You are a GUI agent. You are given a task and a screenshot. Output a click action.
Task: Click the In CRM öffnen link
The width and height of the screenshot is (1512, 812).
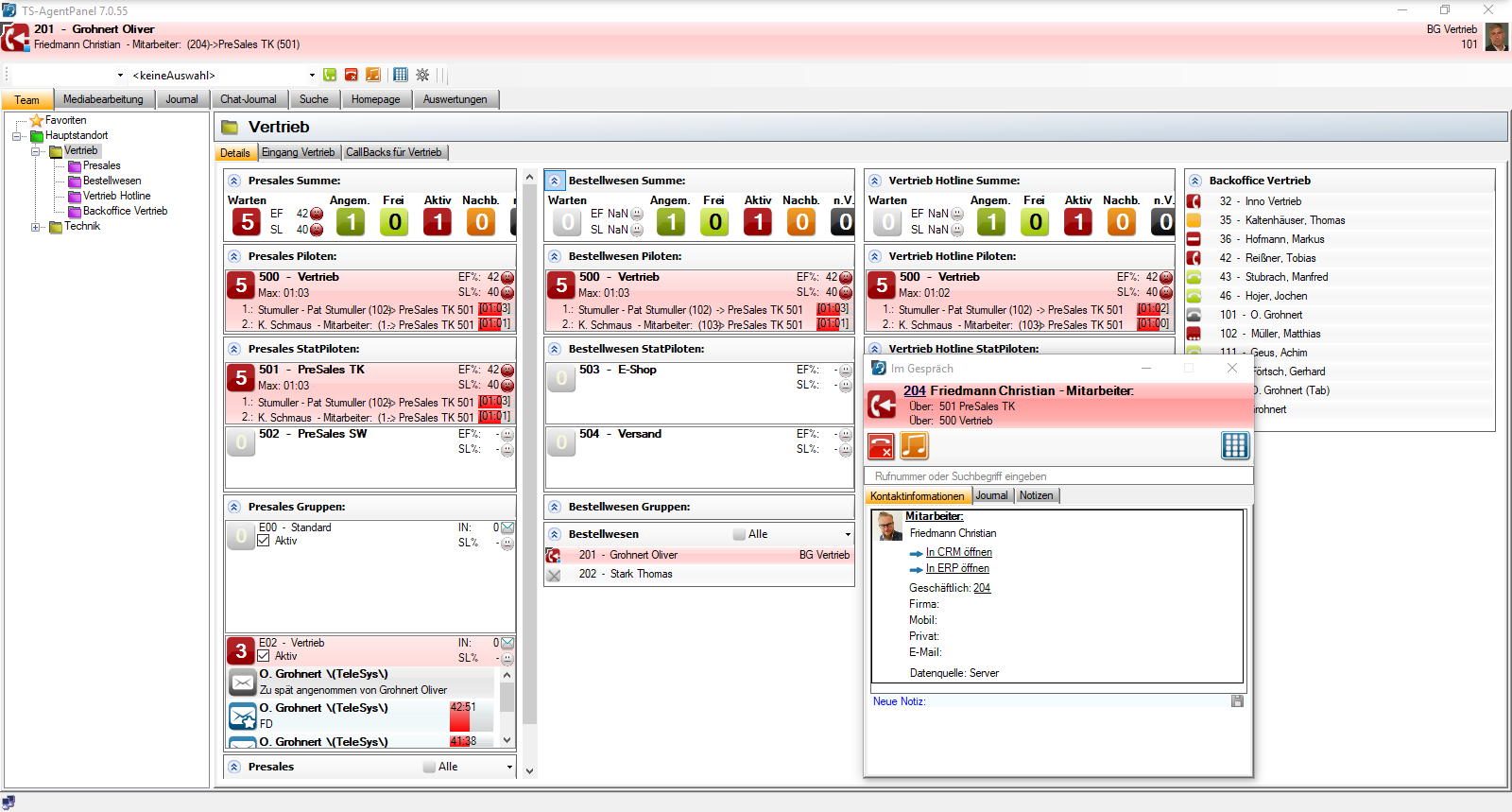pyautogui.click(x=958, y=552)
